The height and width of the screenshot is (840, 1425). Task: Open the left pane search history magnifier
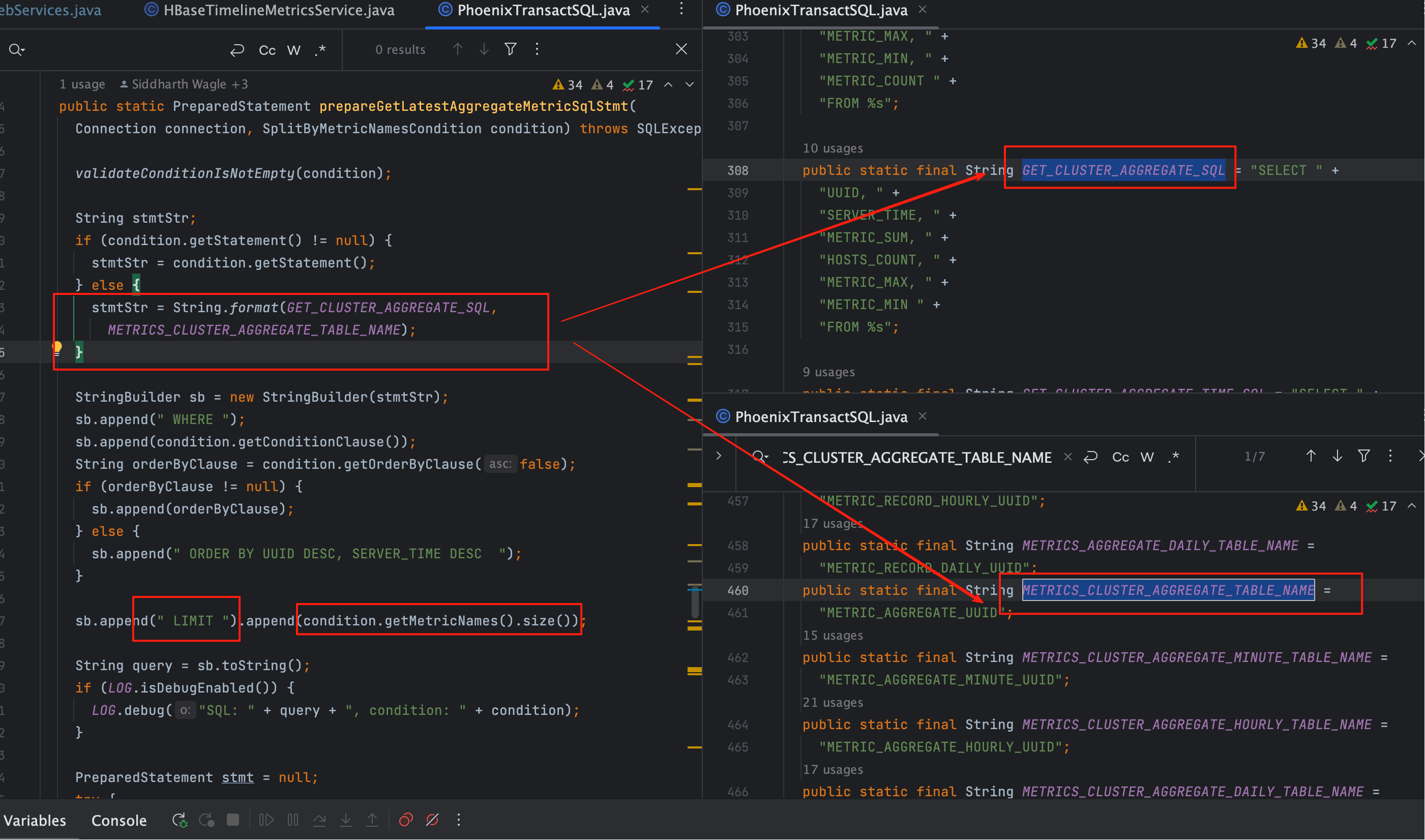pyautogui.click(x=17, y=50)
